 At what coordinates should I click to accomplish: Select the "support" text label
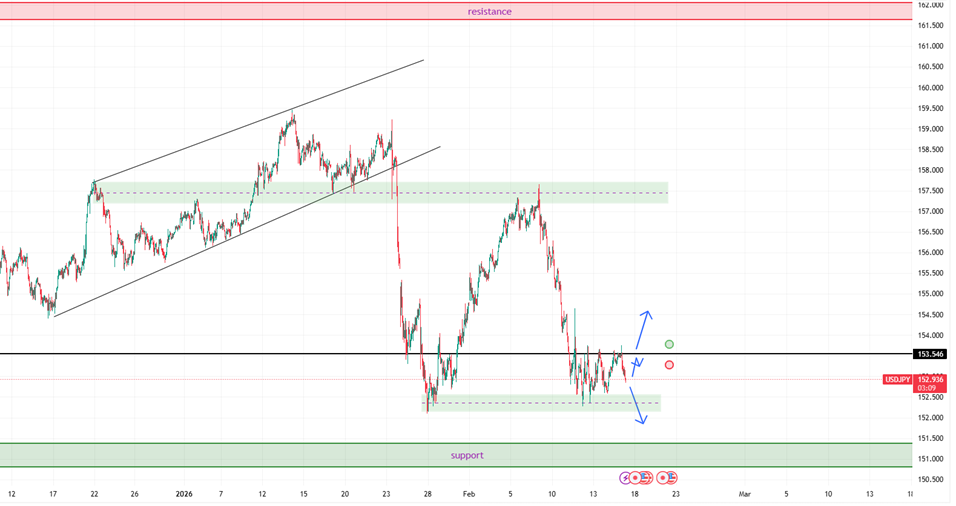(467, 455)
